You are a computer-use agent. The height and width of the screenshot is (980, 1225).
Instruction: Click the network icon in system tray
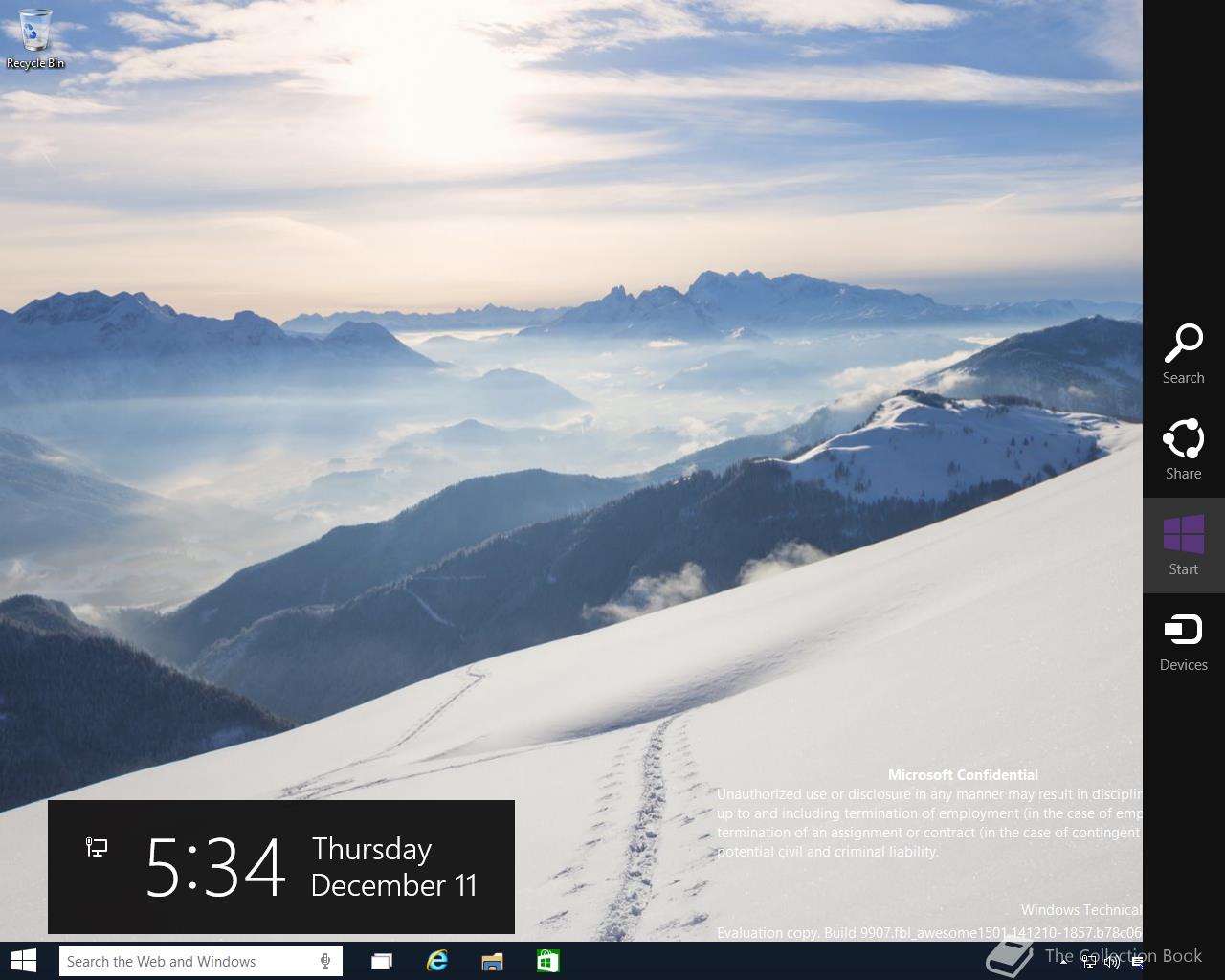click(x=1089, y=962)
